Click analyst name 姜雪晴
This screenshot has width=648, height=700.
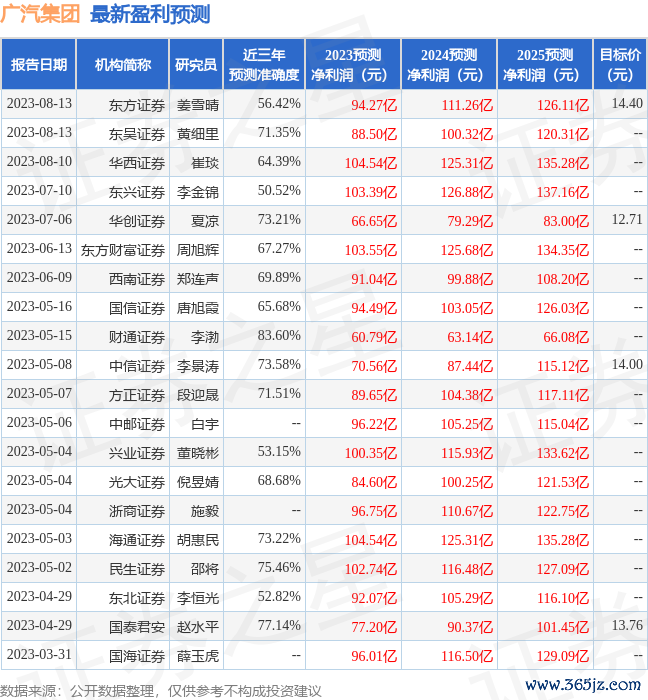(x=198, y=105)
